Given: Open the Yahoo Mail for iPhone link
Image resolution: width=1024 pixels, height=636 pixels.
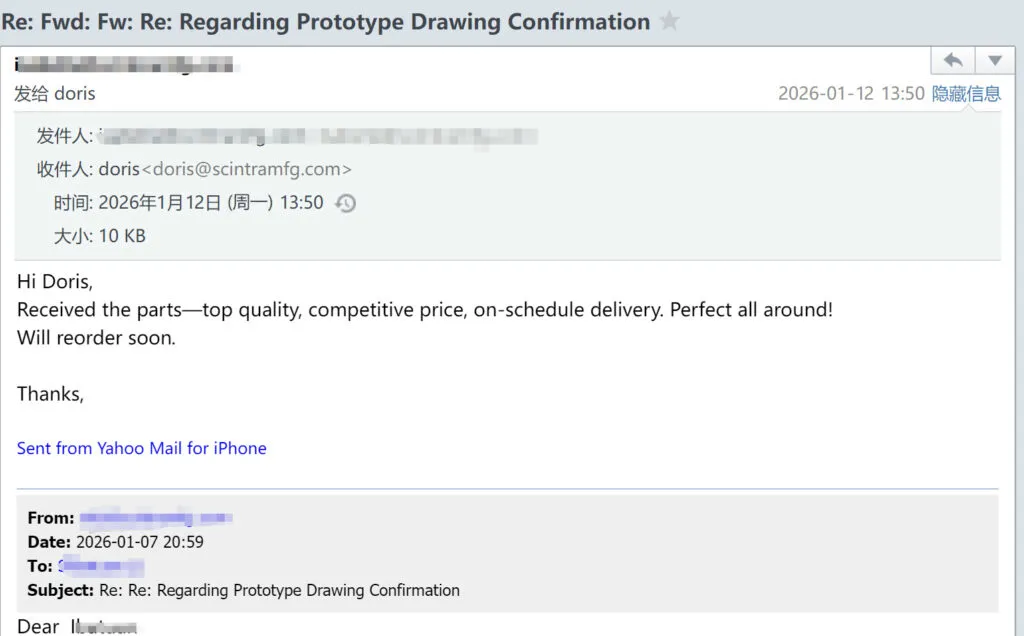Looking at the screenshot, I should tap(141, 448).
